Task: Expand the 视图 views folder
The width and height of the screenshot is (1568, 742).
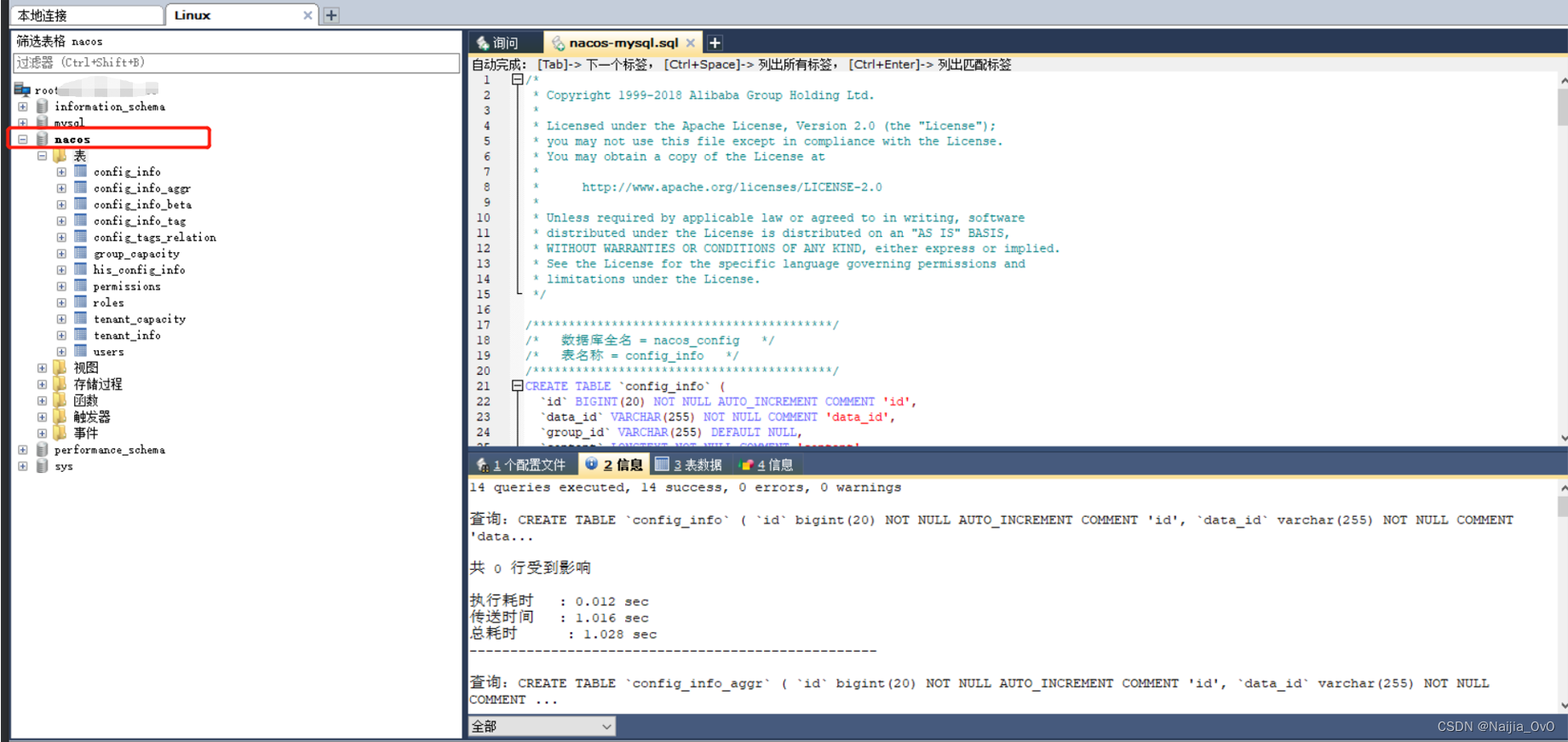Action: [x=42, y=368]
